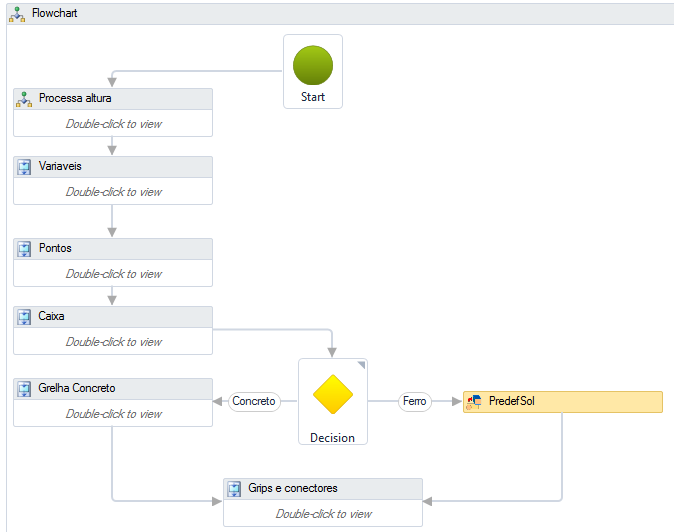Click 'Double-click to view' under Pontos
This screenshot has height=532, width=674.
[113, 274]
